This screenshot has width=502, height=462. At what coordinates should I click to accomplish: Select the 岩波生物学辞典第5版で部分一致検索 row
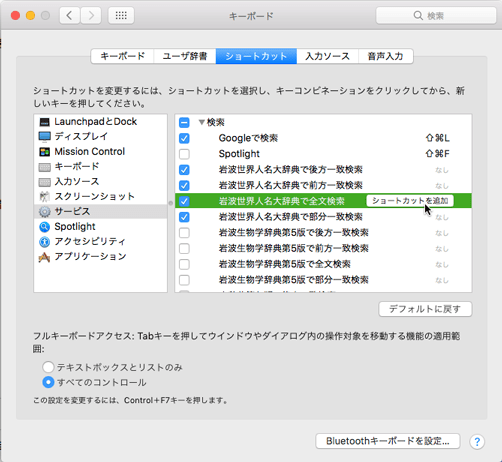[x=323, y=280]
